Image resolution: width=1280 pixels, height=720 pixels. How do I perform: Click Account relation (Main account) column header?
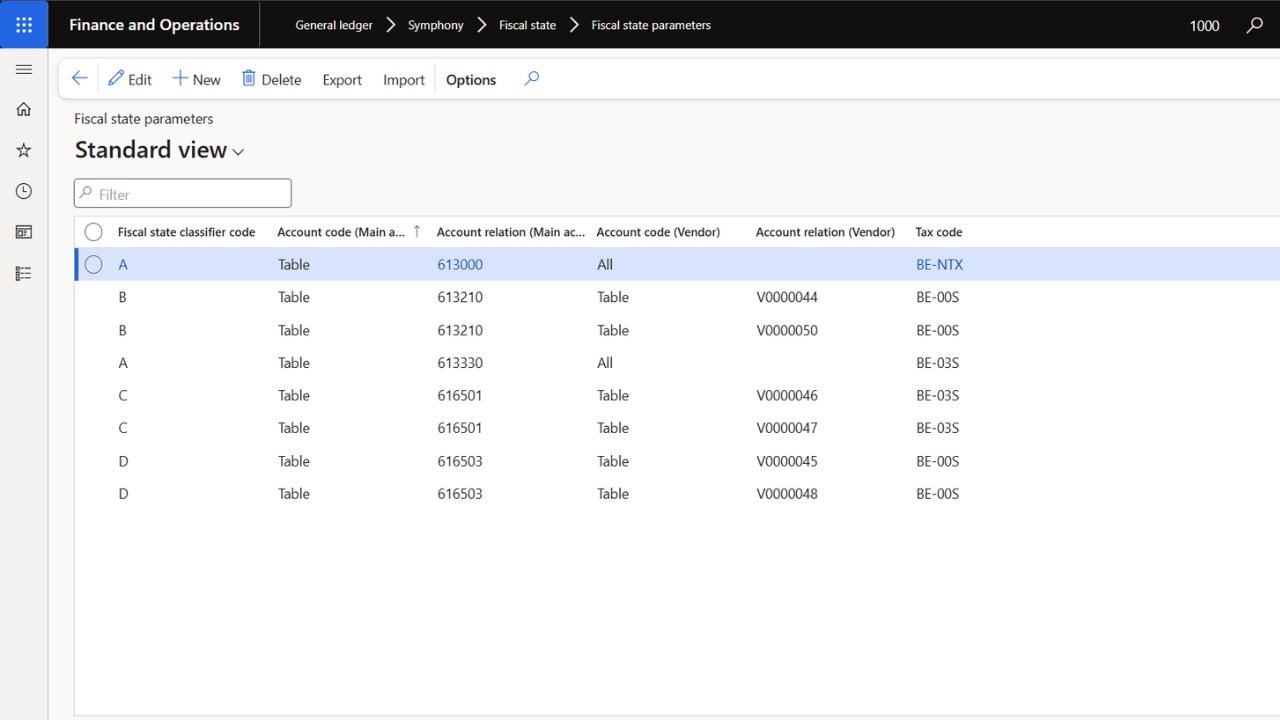pyautogui.click(x=511, y=232)
